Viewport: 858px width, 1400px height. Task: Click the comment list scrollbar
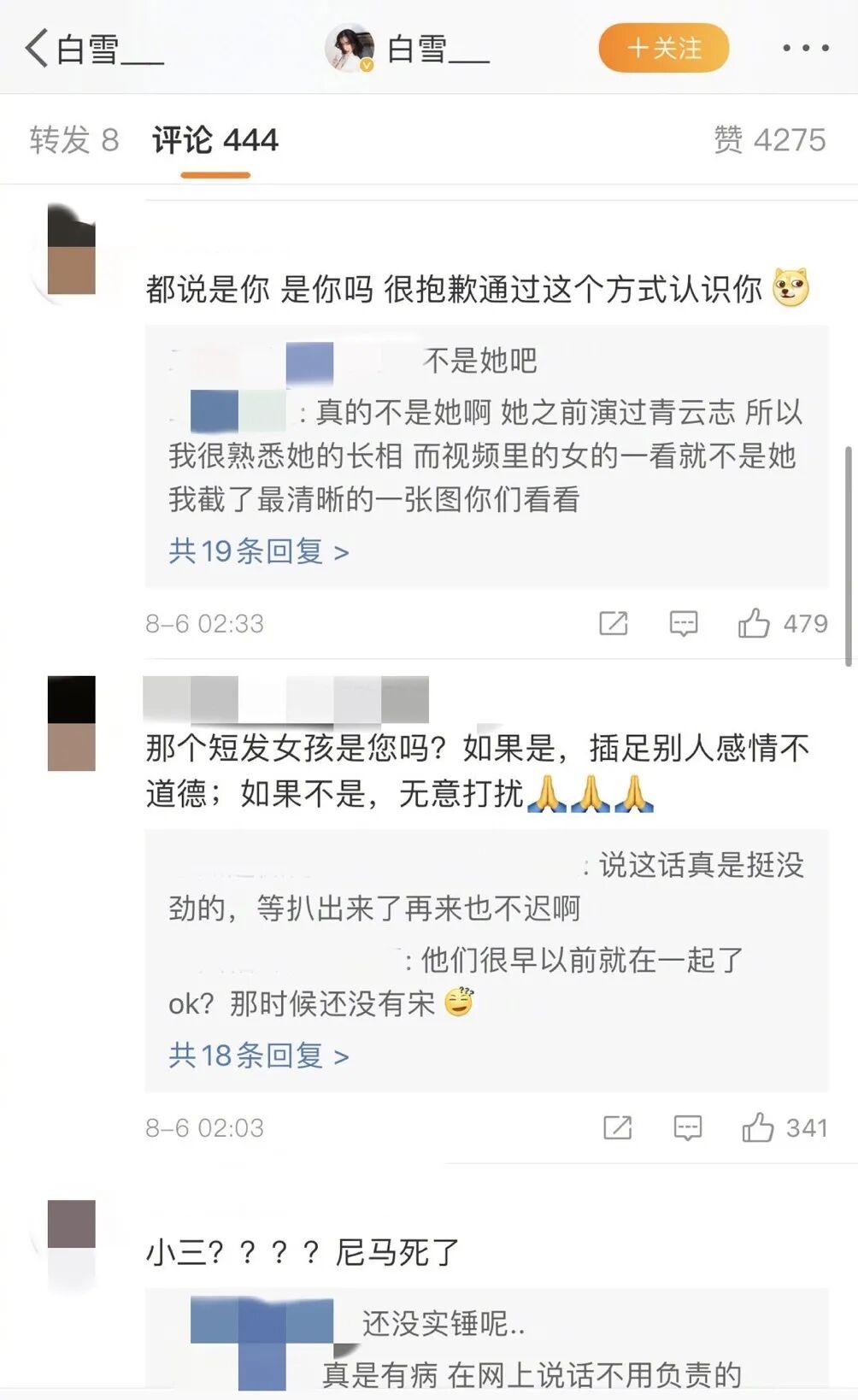(848, 556)
